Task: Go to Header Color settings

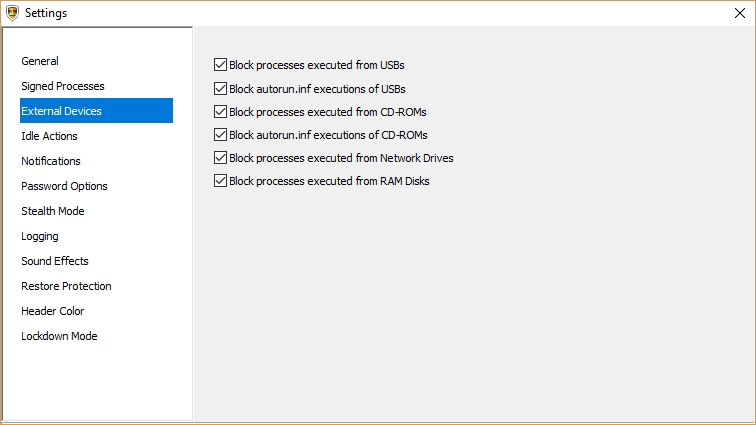Action: (53, 311)
